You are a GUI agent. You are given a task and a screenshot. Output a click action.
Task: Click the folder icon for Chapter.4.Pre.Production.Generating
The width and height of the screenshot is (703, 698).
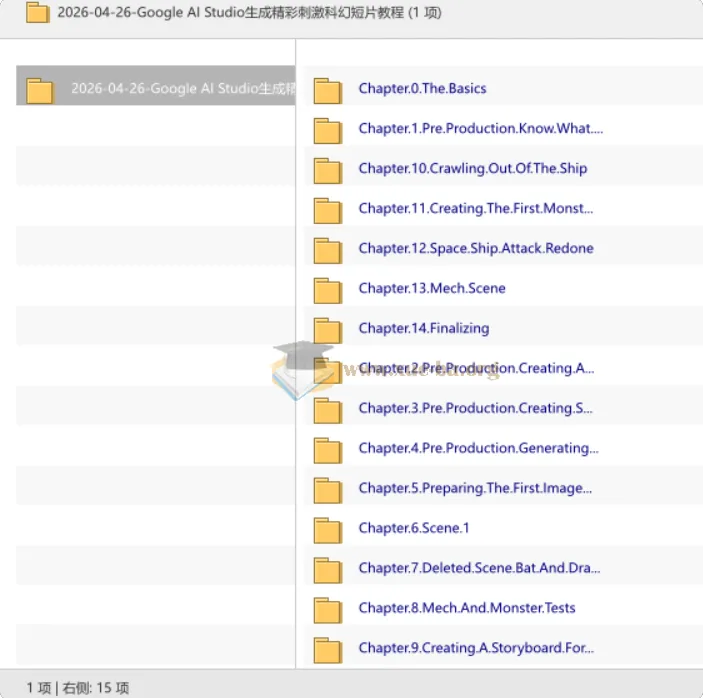[x=328, y=450]
